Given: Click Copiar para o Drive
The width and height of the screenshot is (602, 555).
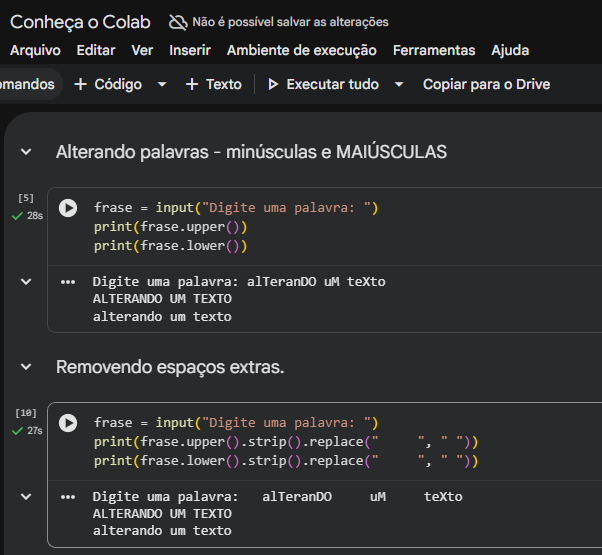Looking at the screenshot, I should [x=486, y=84].
